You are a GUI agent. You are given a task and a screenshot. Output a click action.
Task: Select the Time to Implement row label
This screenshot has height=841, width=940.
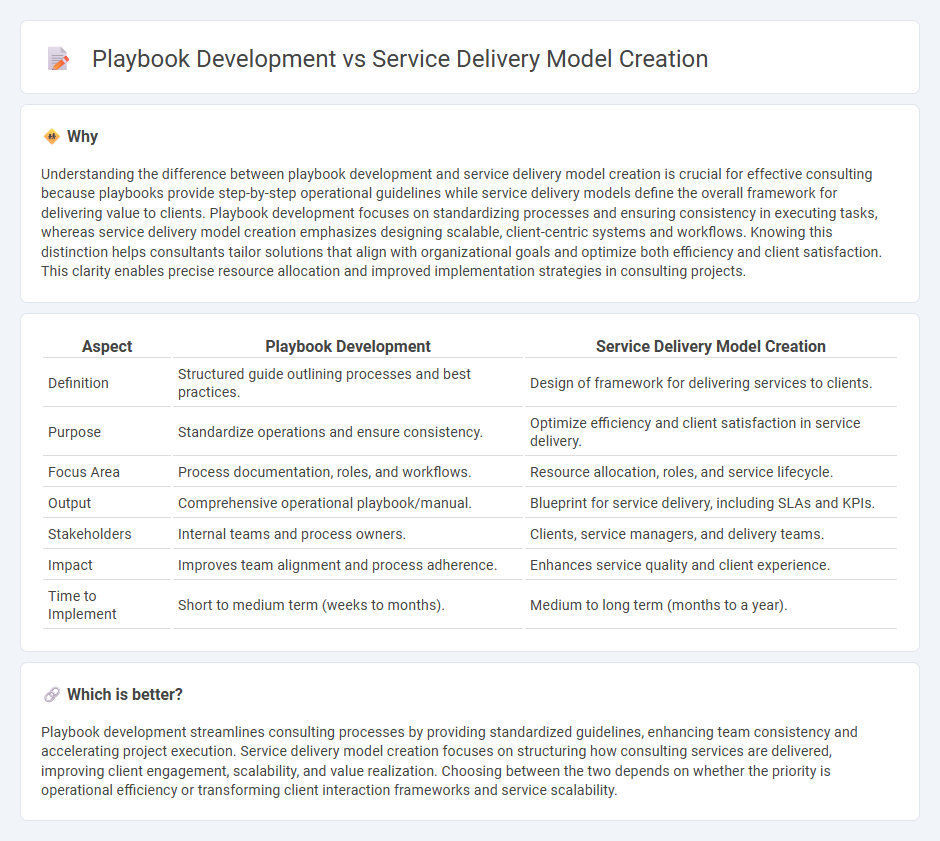[x=82, y=605]
